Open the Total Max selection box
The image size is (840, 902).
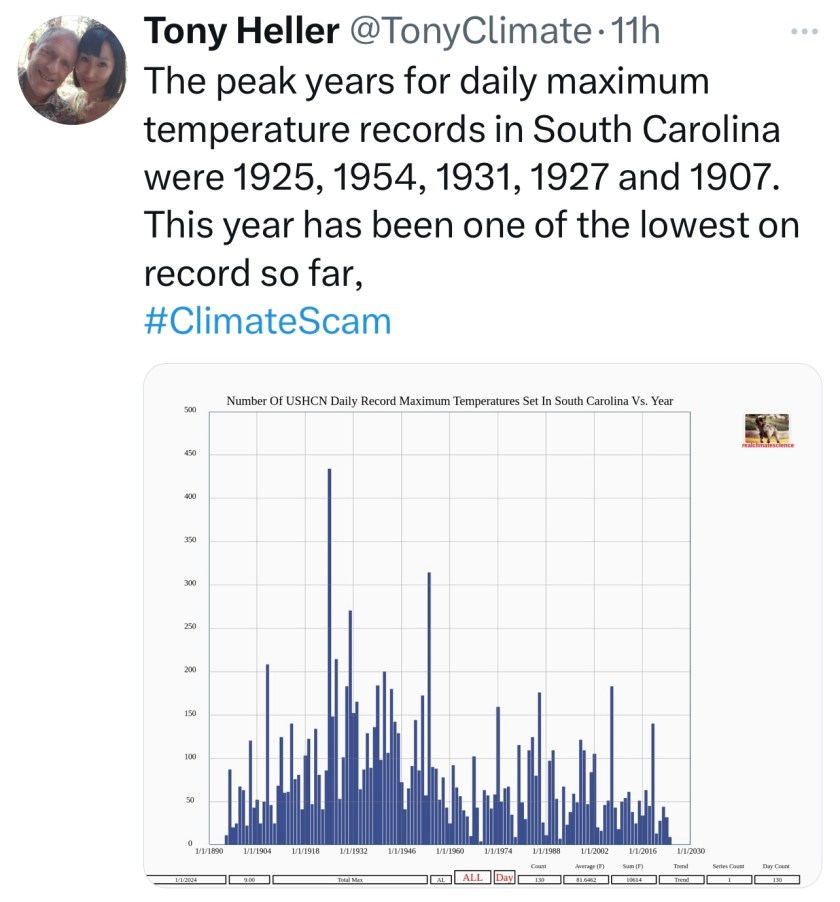(350, 879)
